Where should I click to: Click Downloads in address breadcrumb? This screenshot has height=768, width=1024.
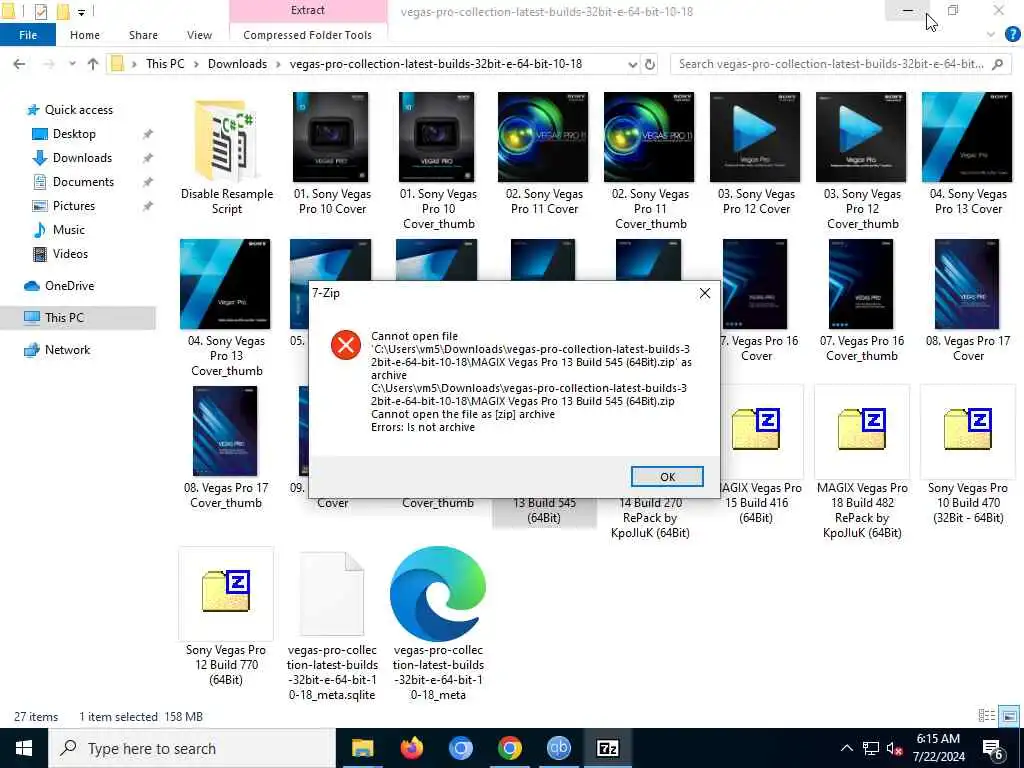tap(237, 64)
